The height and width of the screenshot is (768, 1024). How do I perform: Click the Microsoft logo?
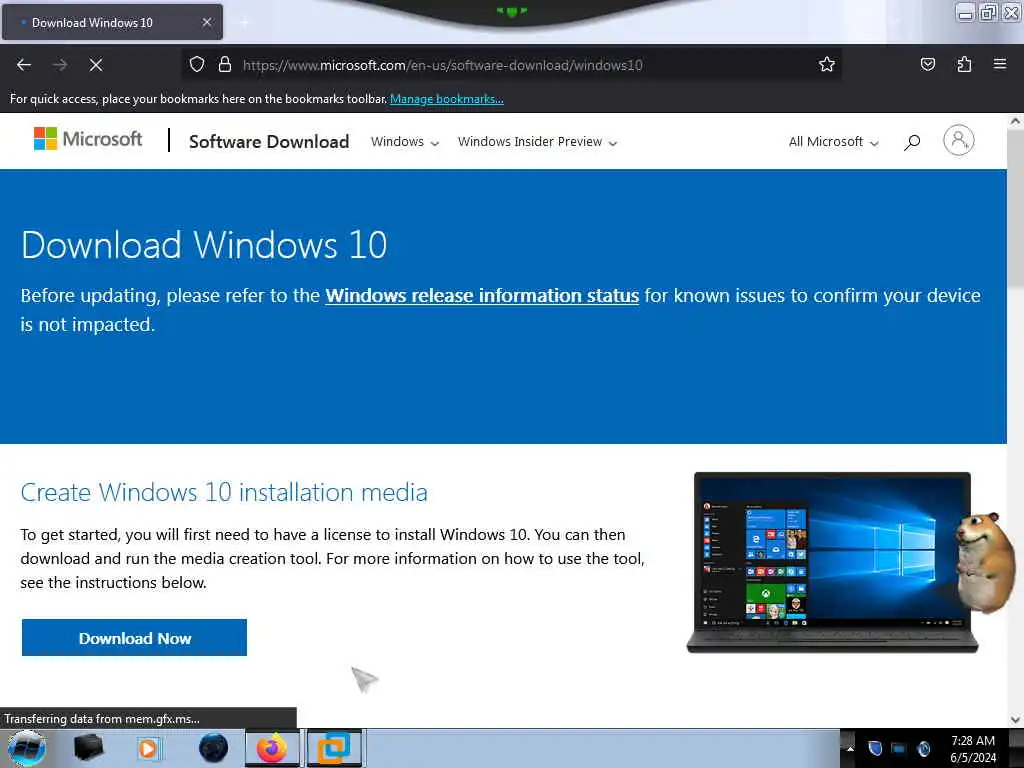pos(88,139)
